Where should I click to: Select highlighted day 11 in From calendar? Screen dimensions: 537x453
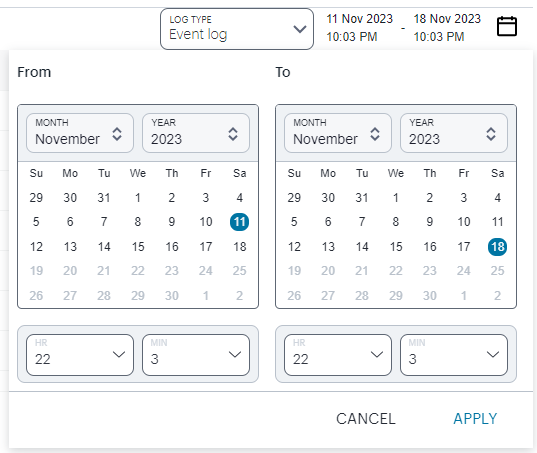tap(239, 222)
